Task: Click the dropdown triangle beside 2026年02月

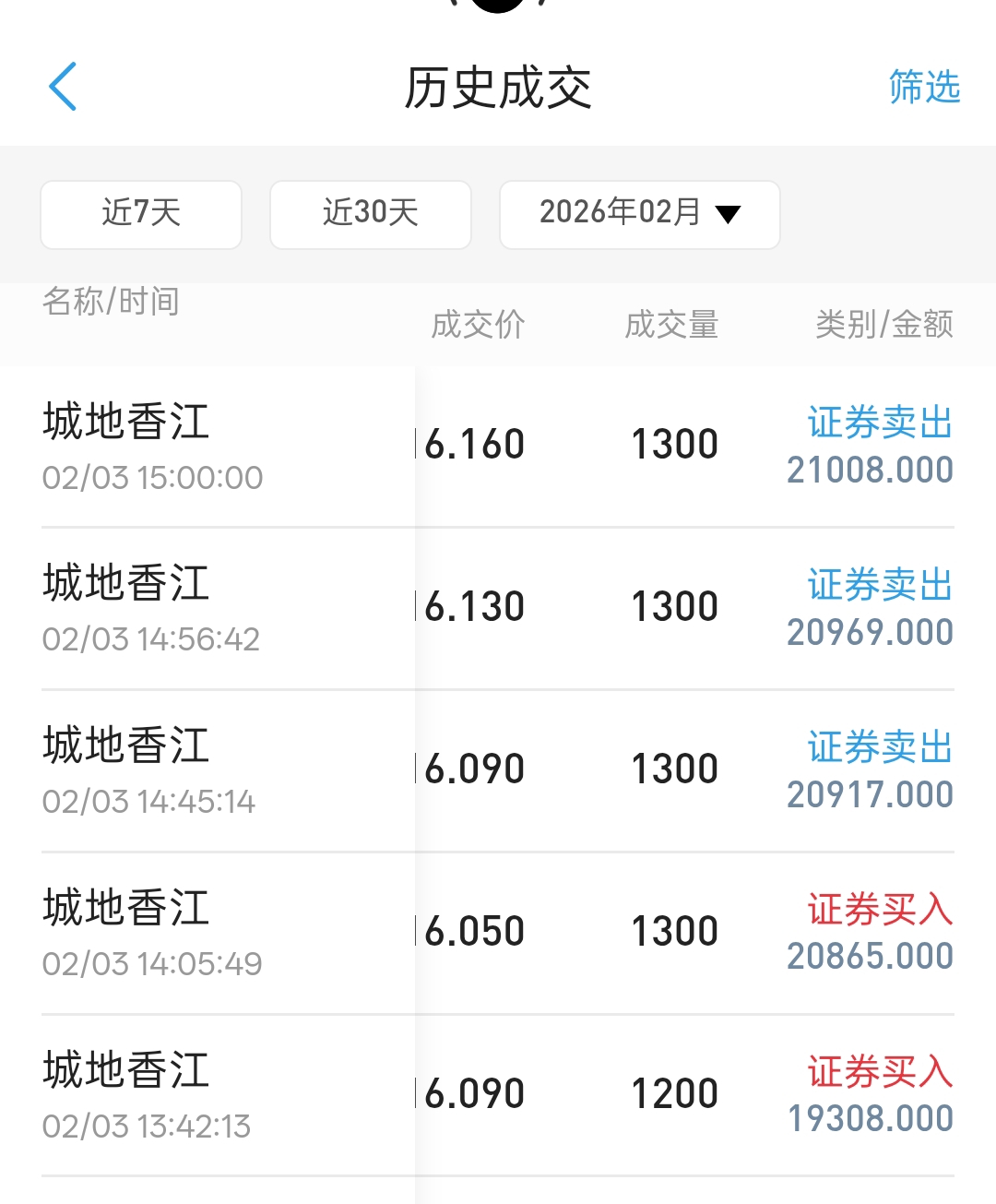Action: (x=729, y=215)
